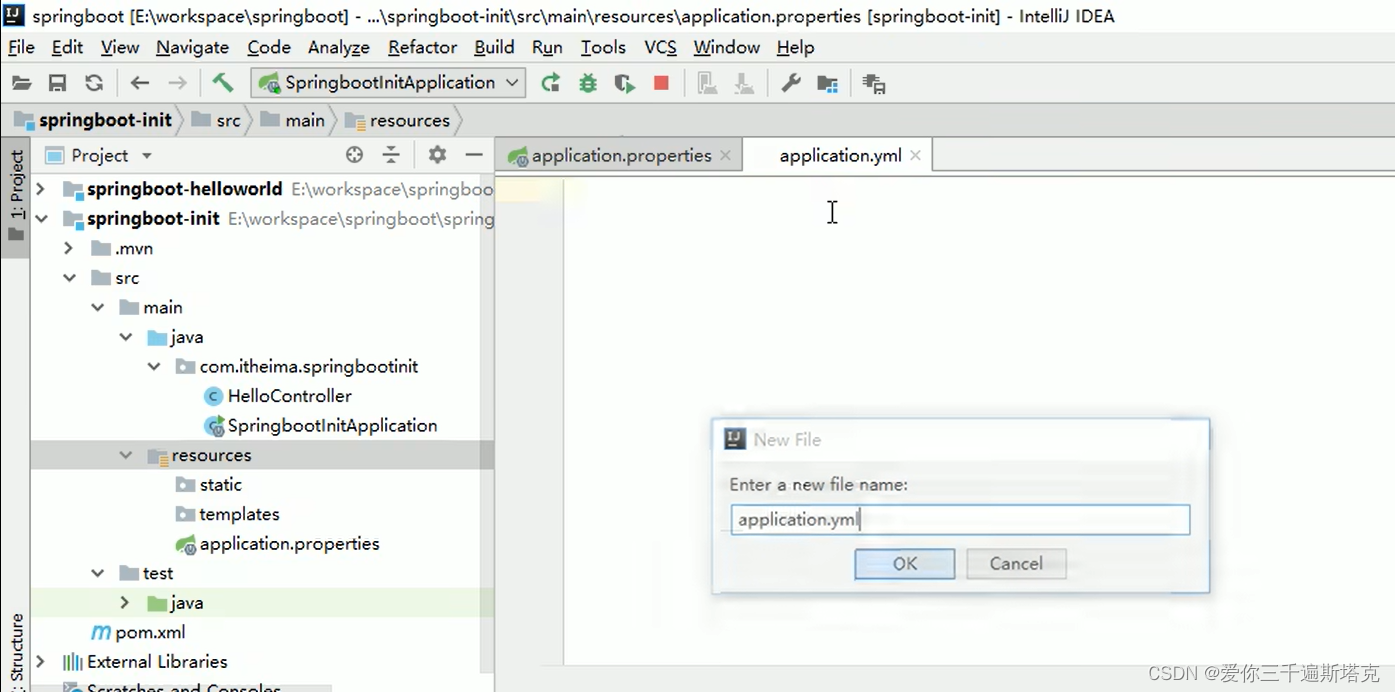Confirm the New File dialog with OK
This screenshot has width=1395, height=692.
(905, 563)
